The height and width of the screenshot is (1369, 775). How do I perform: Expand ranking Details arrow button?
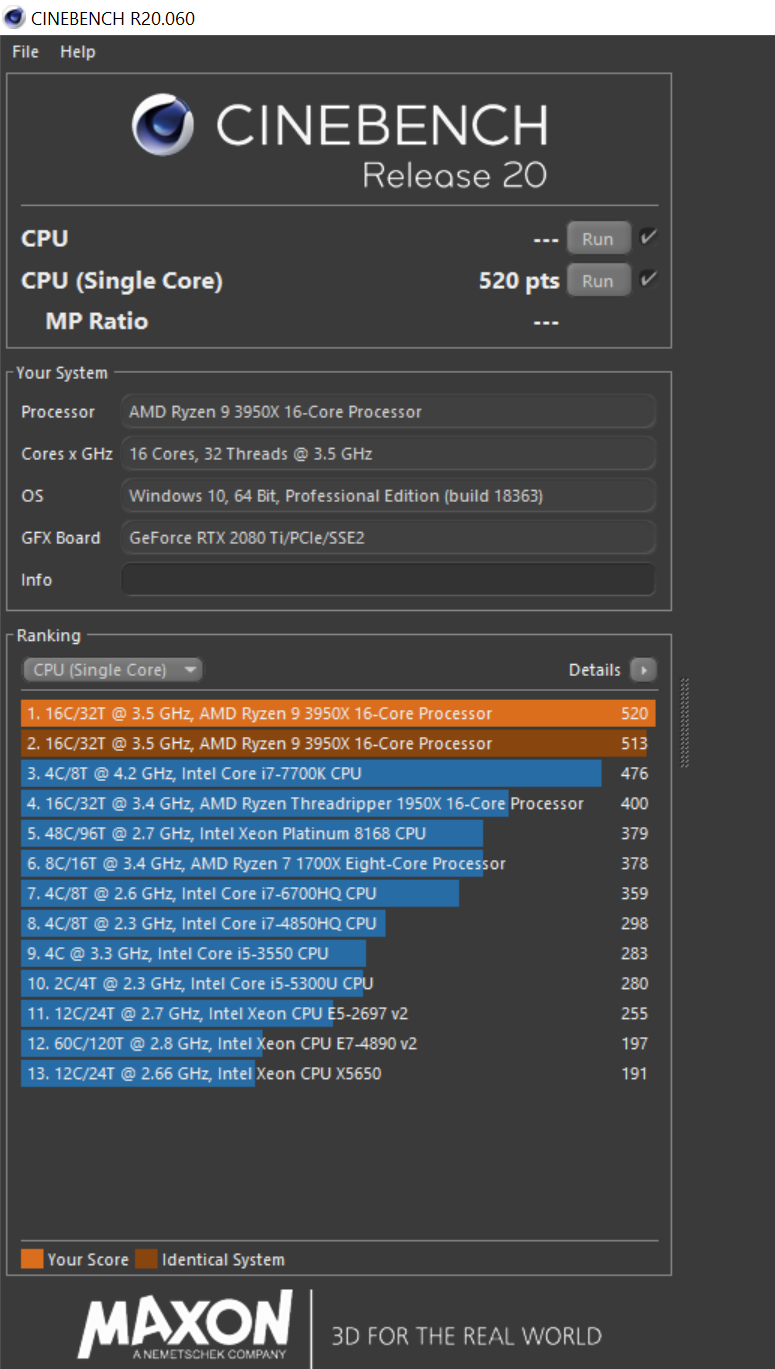coord(644,670)
